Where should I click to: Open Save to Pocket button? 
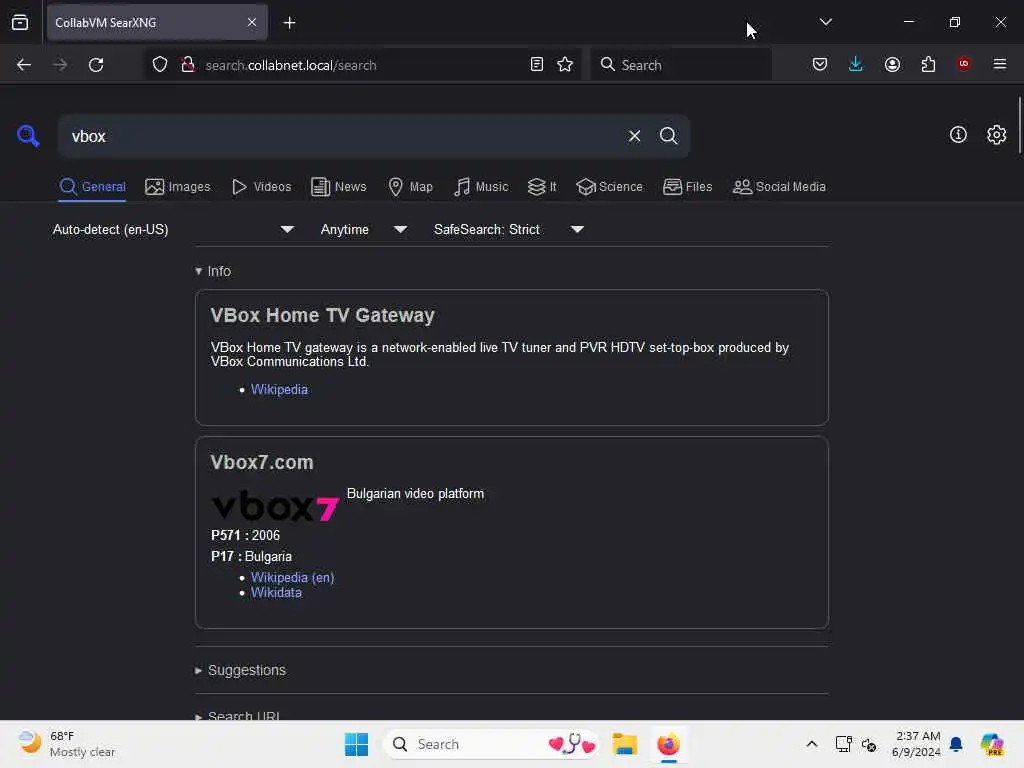click(x=820, y=65)
